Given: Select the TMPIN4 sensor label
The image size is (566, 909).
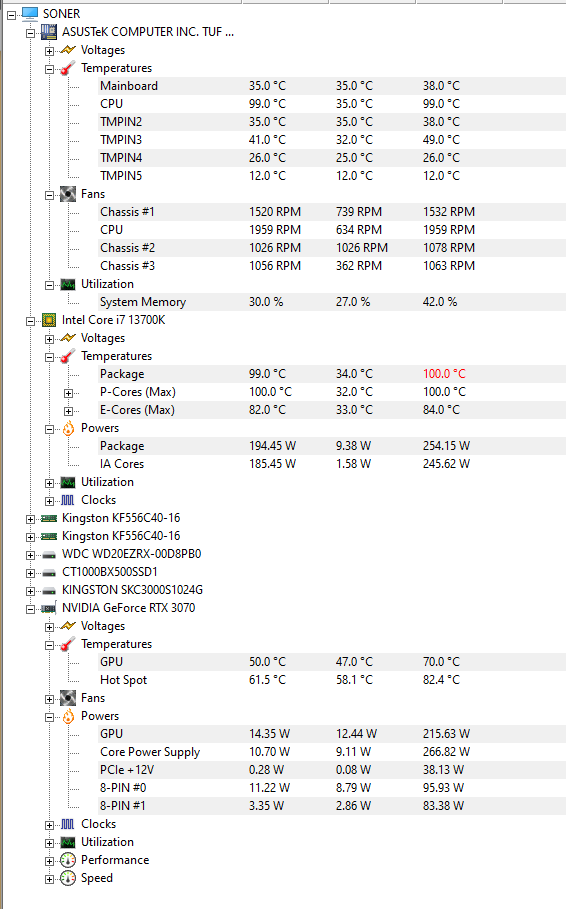Looking at the screenshot, I should click(x=121, y=158).
